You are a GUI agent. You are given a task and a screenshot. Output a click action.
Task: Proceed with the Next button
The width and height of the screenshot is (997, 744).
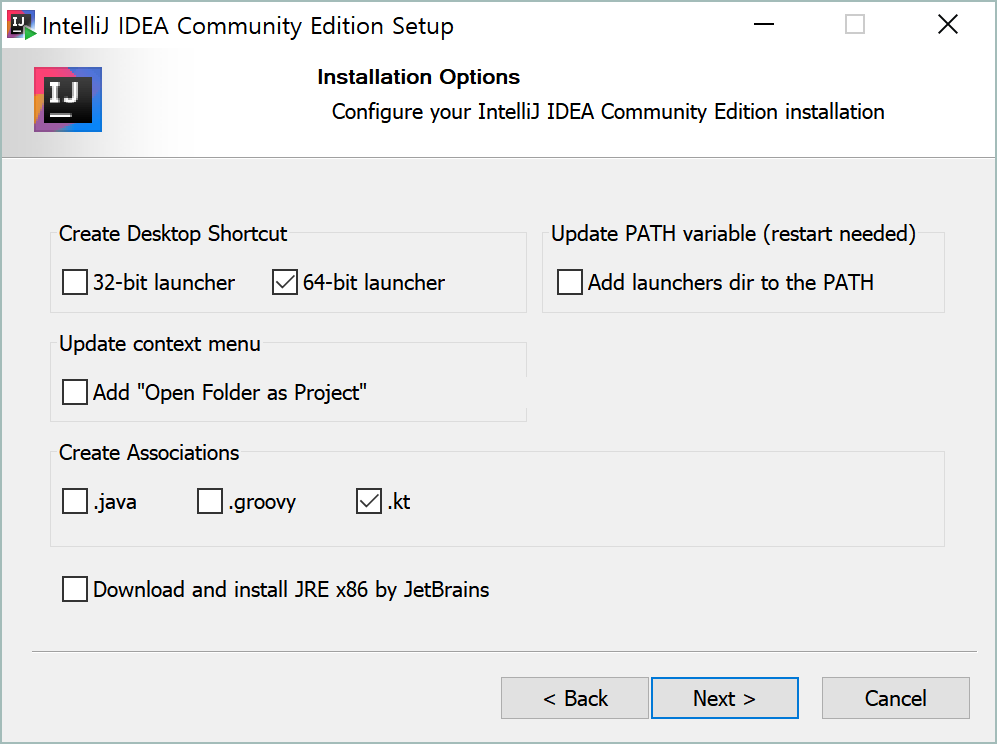(x=724, y=698)
